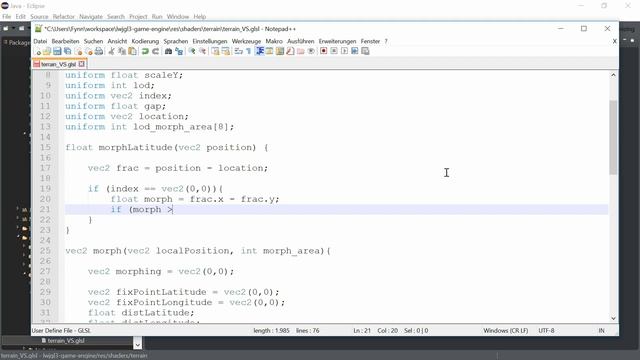Click the Save Recorded Macro icon

tap(365, 51)
